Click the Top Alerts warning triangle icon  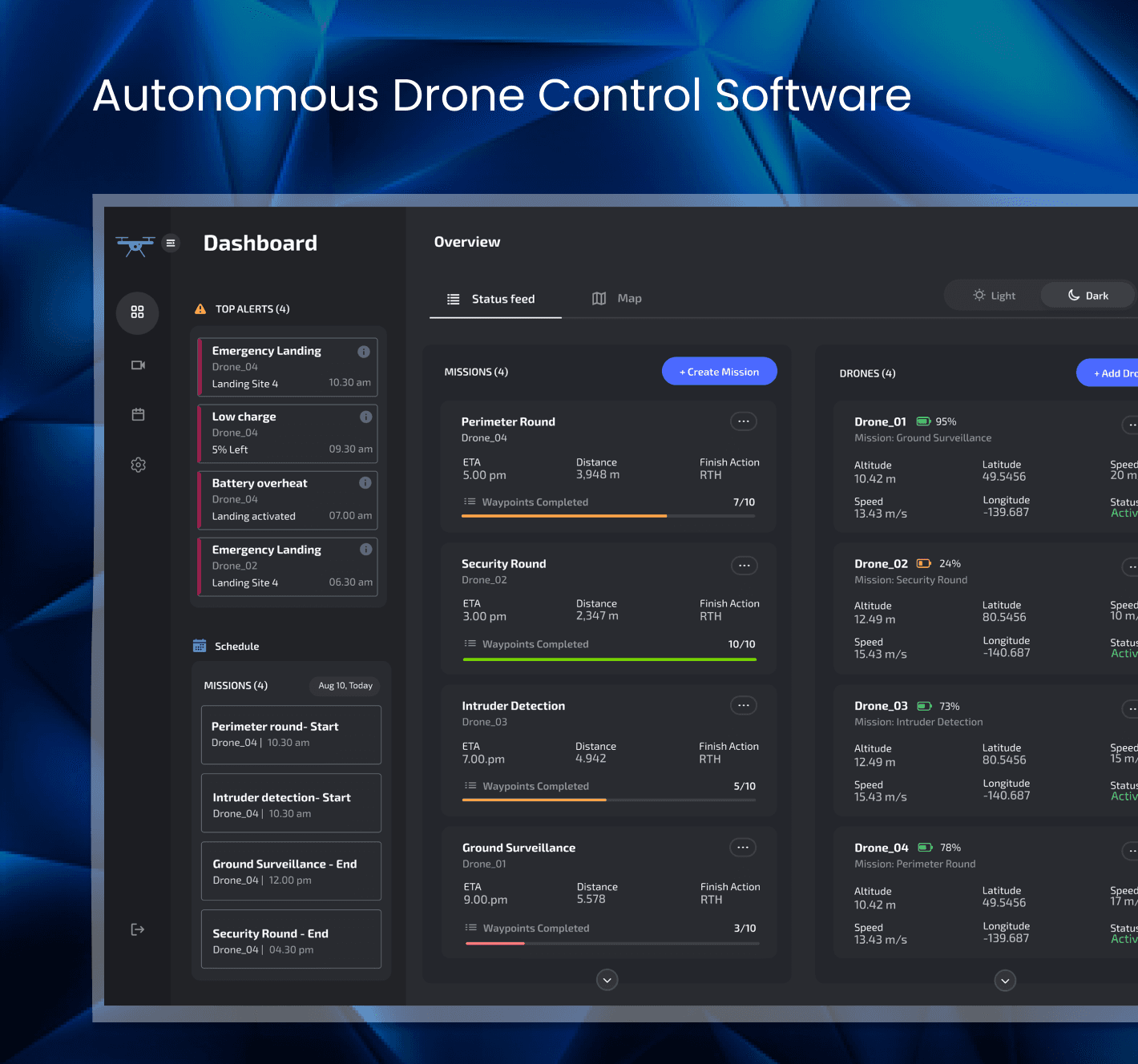click(x=200, y=308)
